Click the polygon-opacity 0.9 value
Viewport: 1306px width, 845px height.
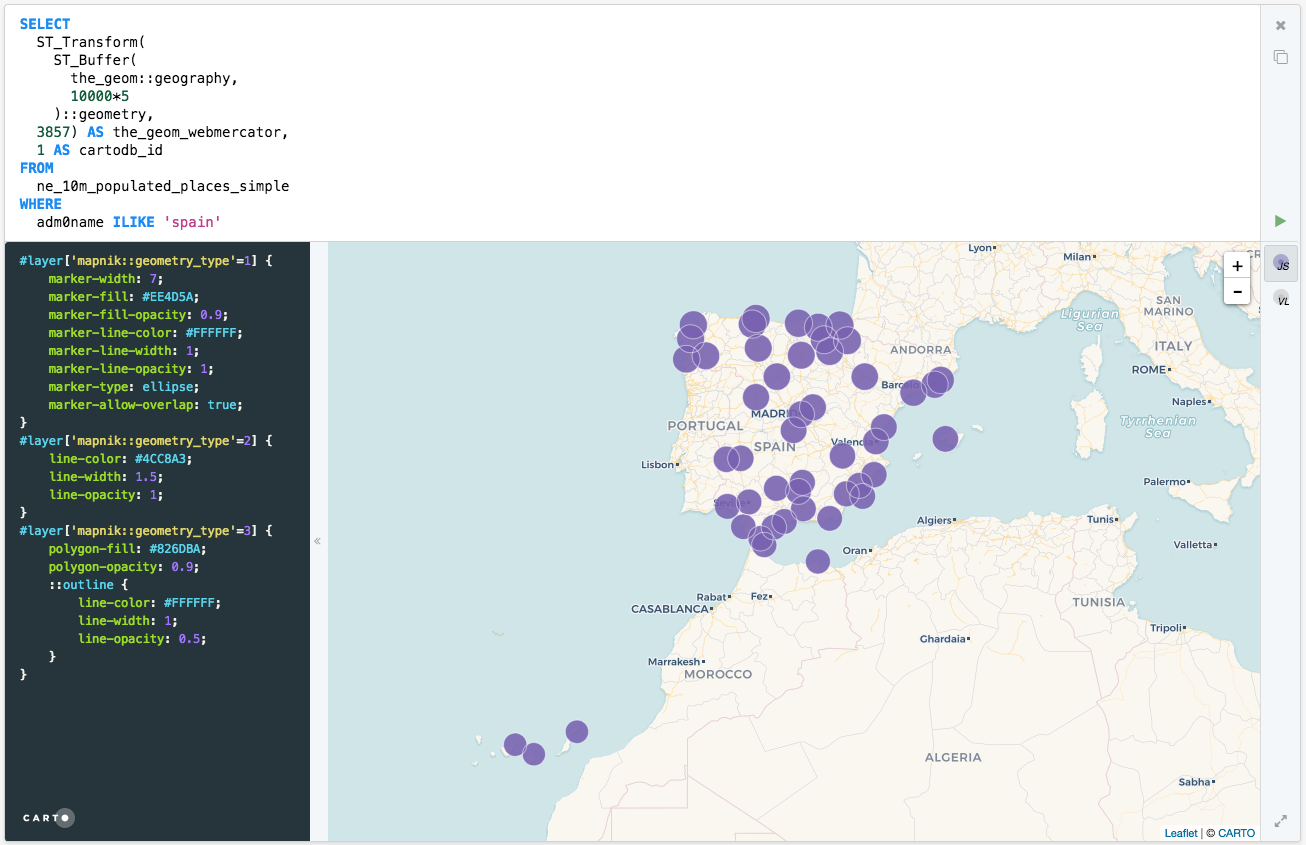(x=182, y=566)
